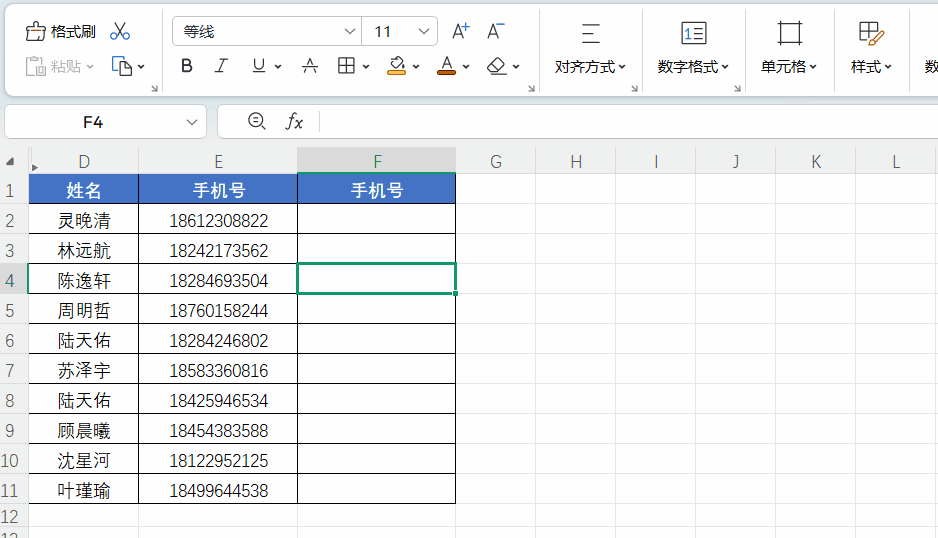Apply the font color A
This screenshot has height=538, width=938.
[446, 66]
